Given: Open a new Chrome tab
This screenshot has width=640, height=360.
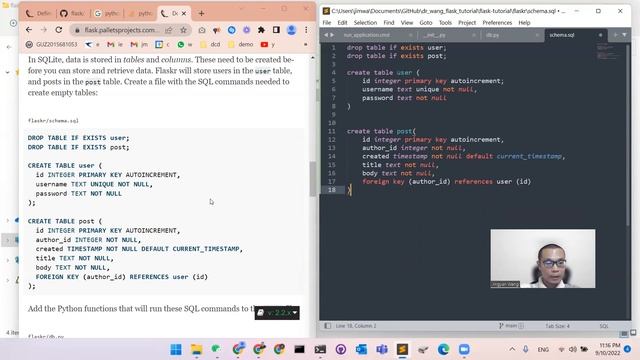Looking at the screenshot, I should [201, 13].
